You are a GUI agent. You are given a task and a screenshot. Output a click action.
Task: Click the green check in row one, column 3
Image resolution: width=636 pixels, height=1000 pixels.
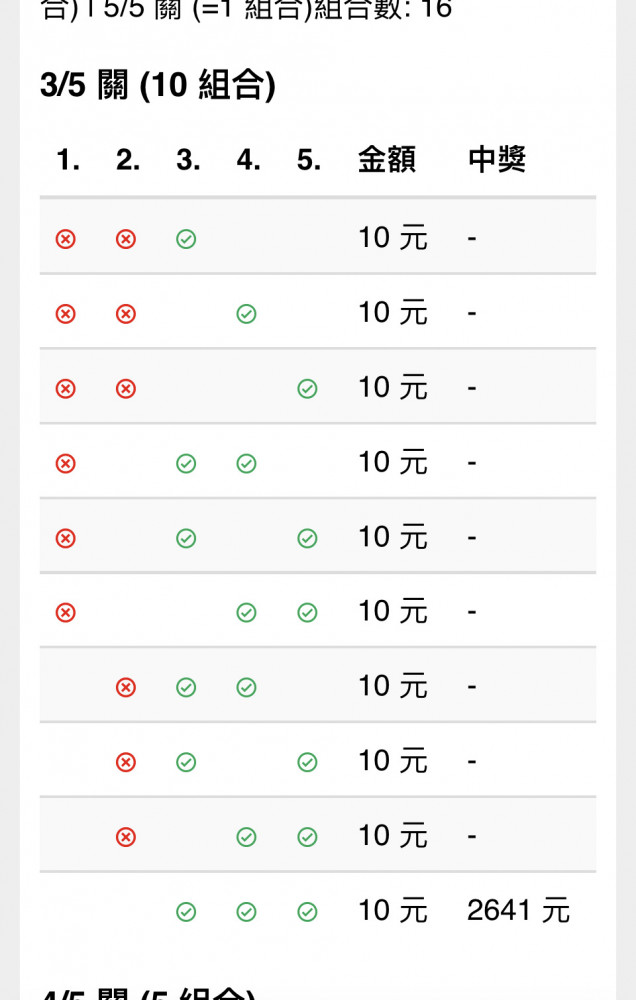point(186,239)
